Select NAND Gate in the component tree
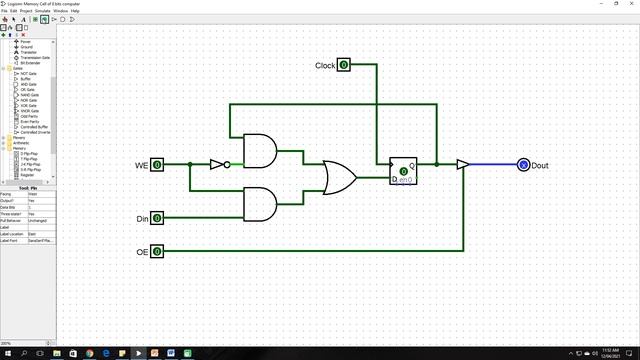The image size is (640, 360). pyautogui.click(x=29, y=95)
